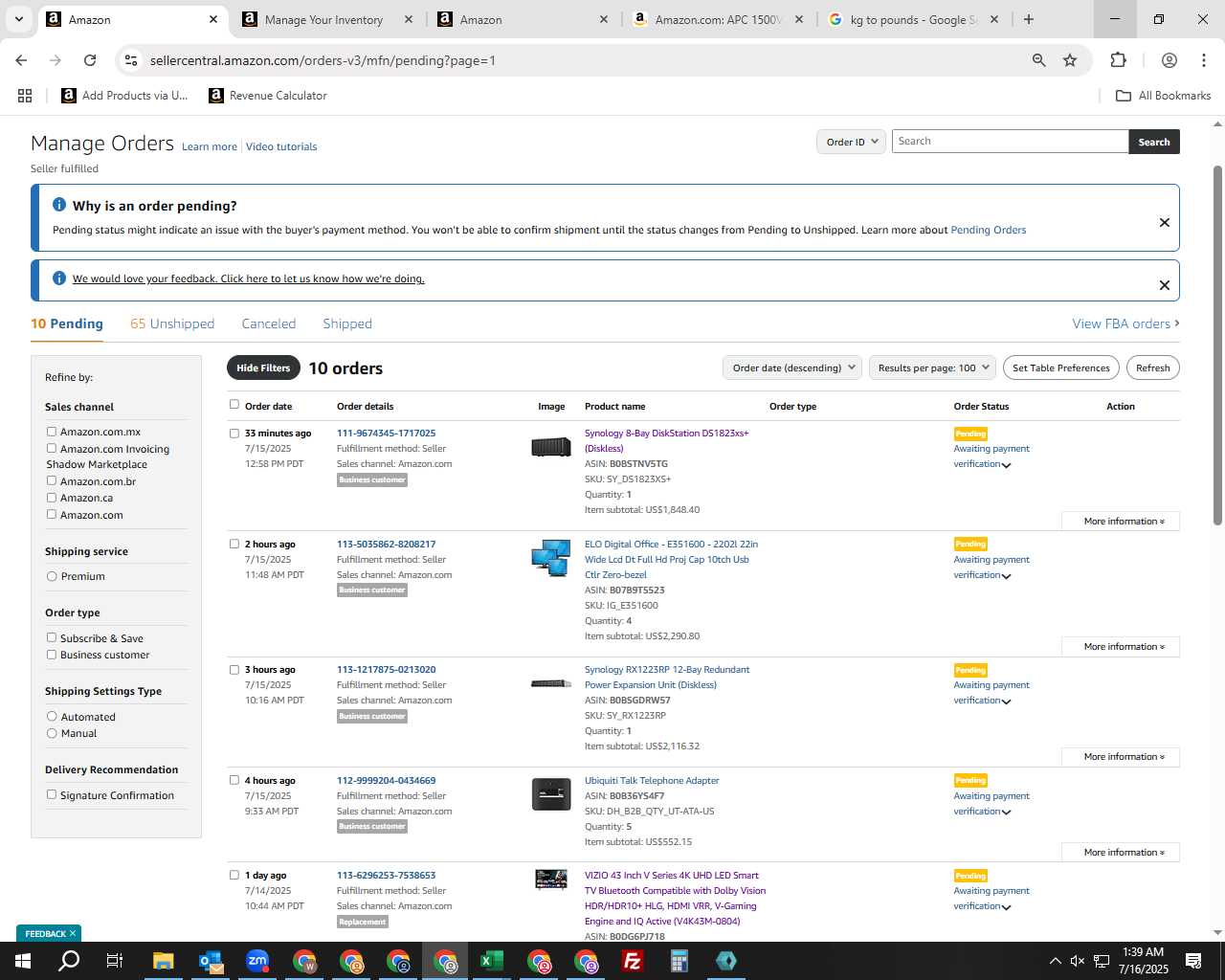Check the Subscribe & Save order type
The width and height of the screenshot is (1225, 980).
(52, 637)
